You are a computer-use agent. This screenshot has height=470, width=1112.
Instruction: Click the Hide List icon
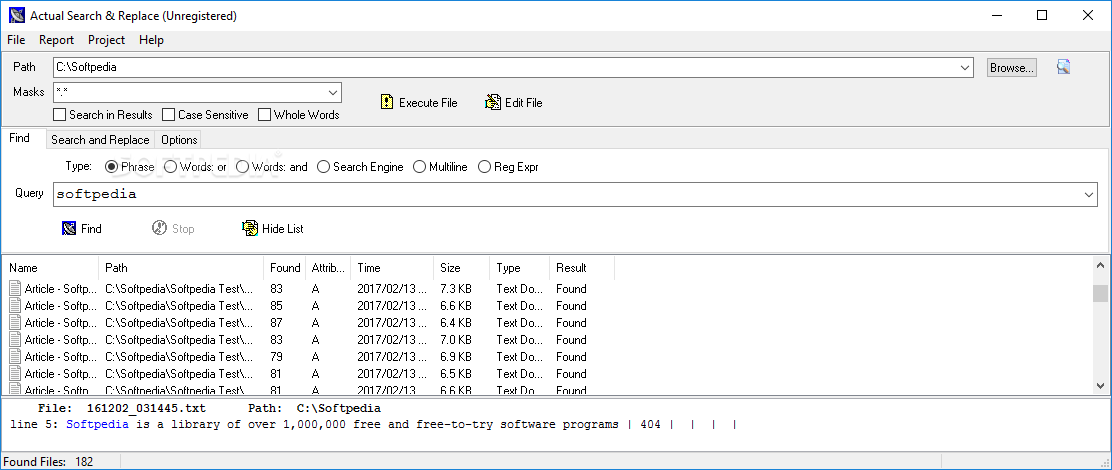point(250,228)
